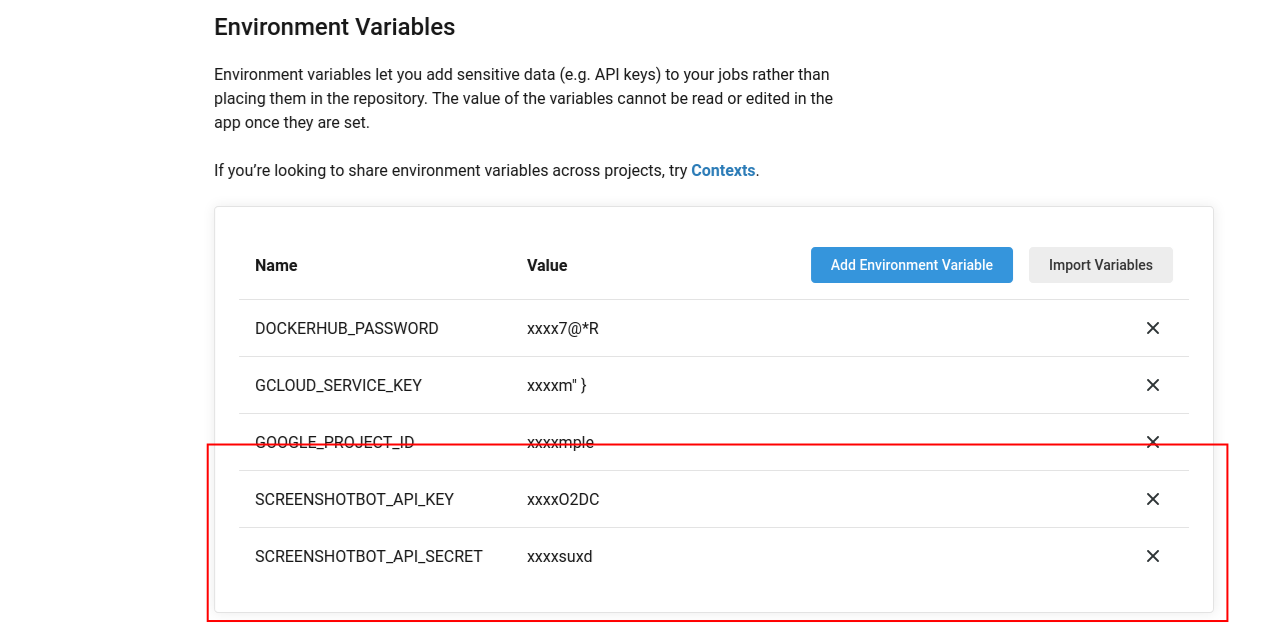The height and width of the screenshot is (637, 1263).
Task: Delete the SCREENSHOTBOT_API_SECRET variable
Action: point(1153,556)
